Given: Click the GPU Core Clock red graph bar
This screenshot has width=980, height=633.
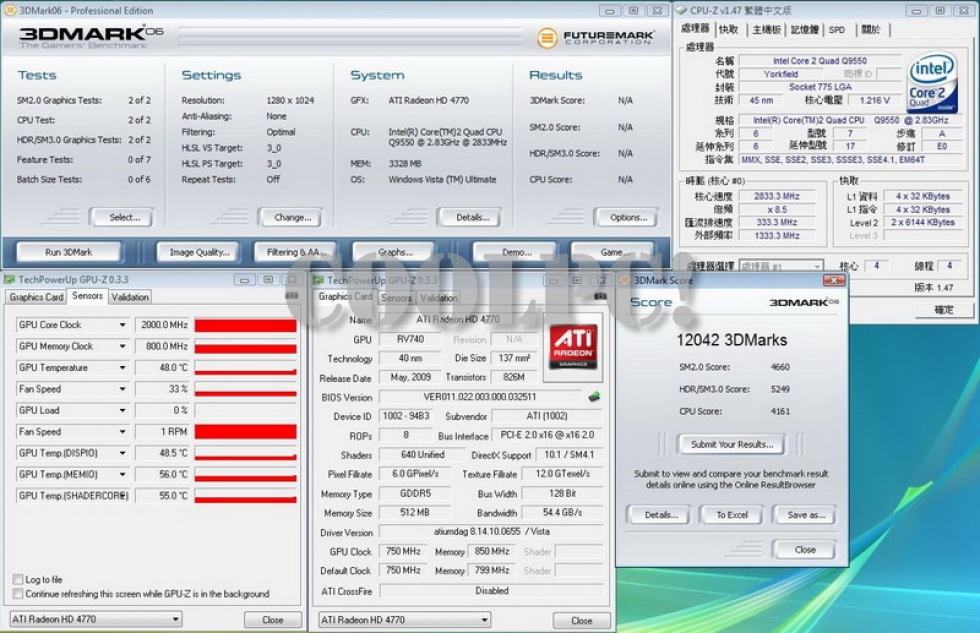Looking at the screenshot, I should [245, 325].
